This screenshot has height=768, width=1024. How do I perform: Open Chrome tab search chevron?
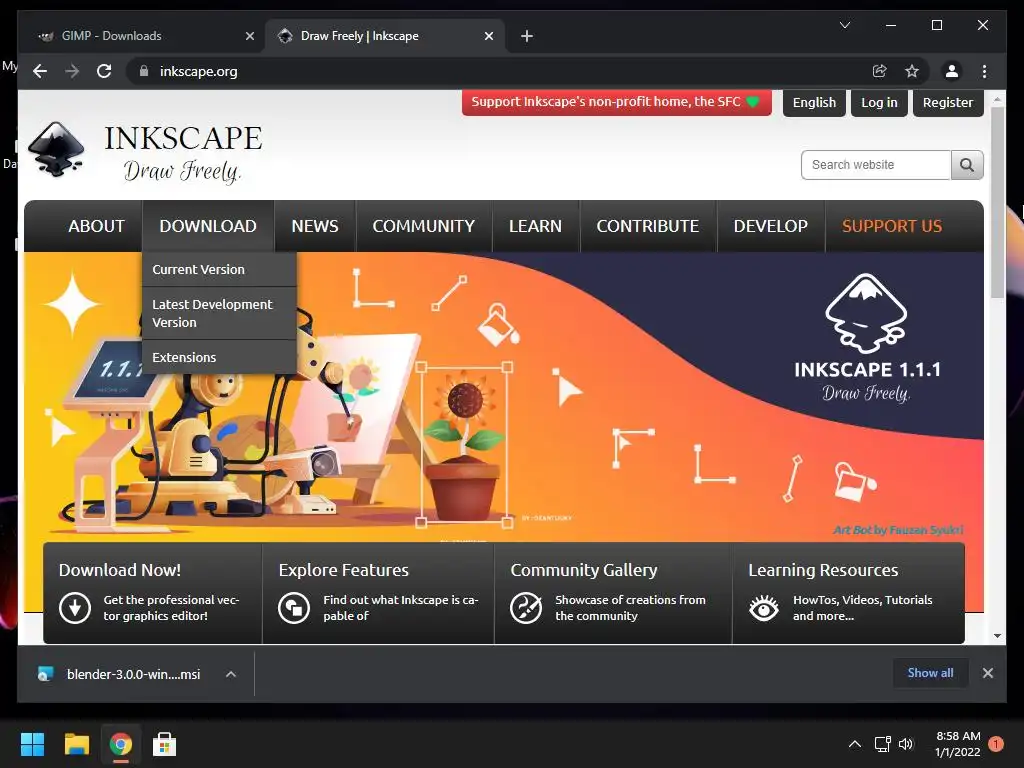point(844,25)
